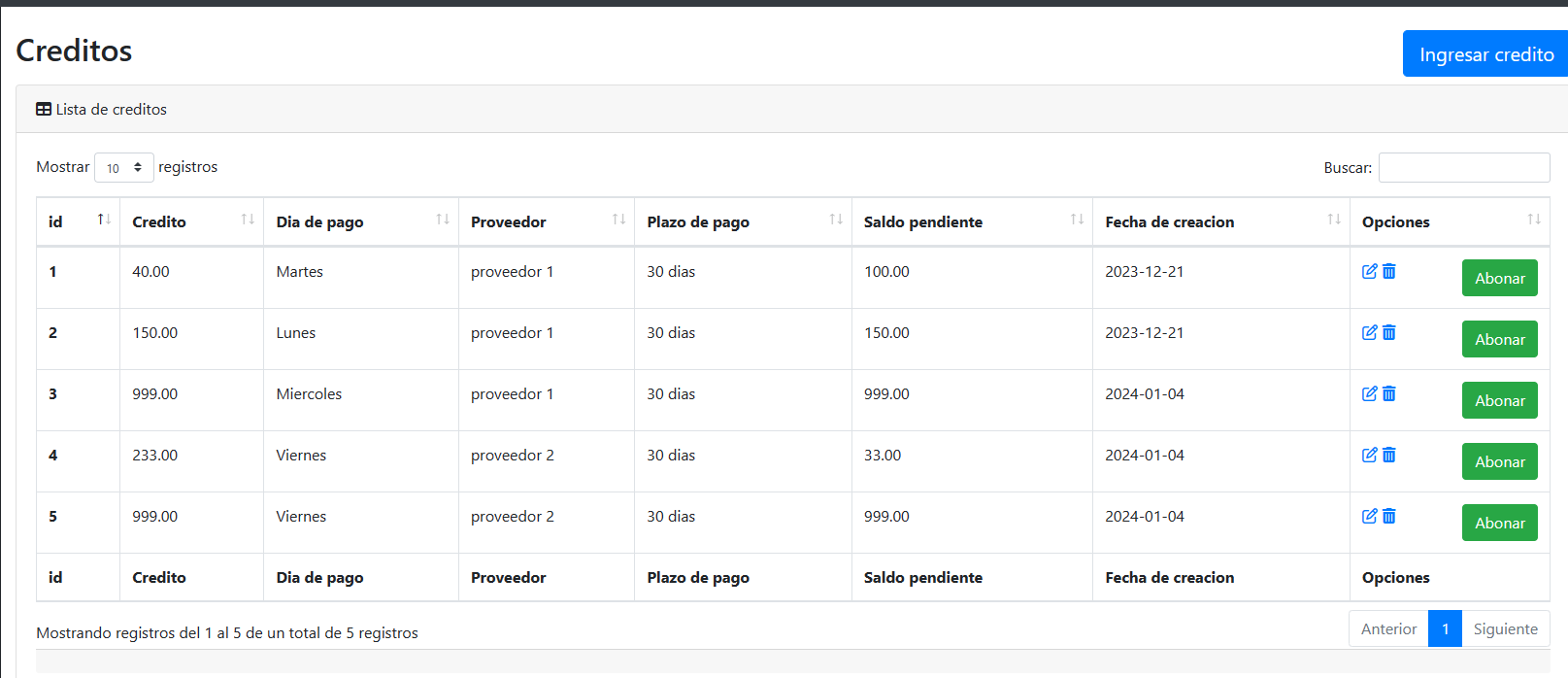Open the Mostrar registros count dropdown
The image size is (1568, 678).
coord(124,168)
